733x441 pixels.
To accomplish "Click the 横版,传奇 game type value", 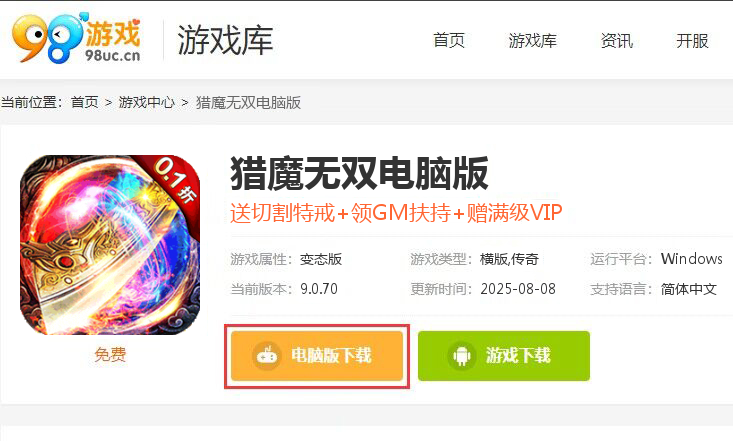I will click(509, 259).
